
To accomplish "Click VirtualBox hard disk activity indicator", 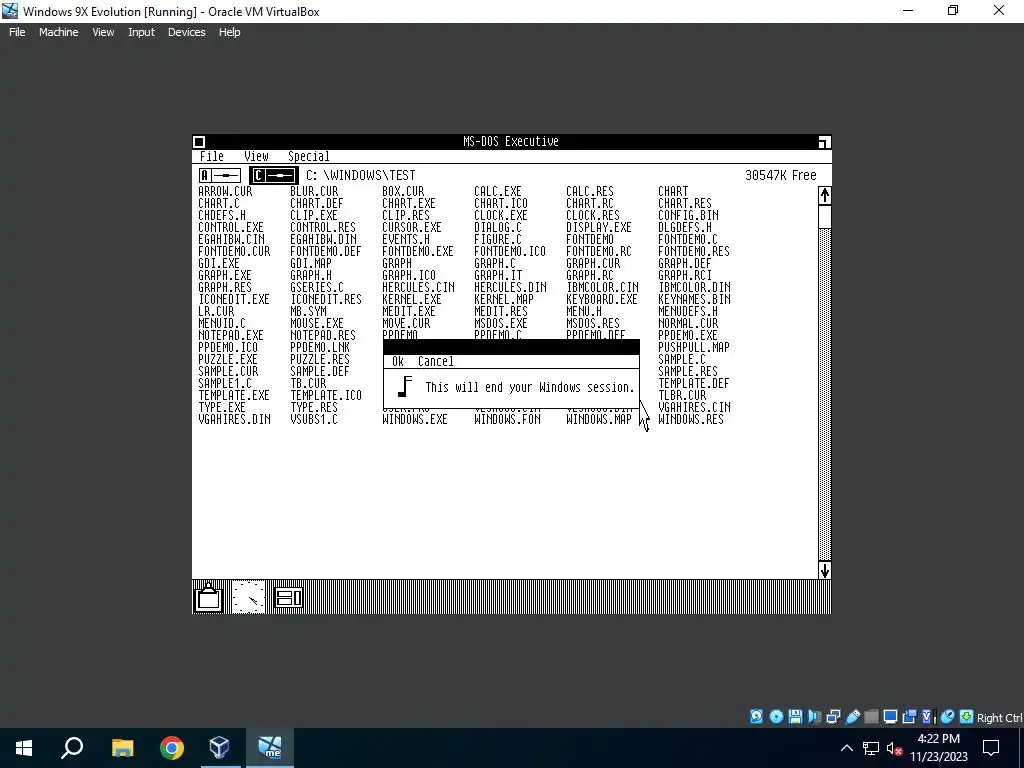I will pyautogui.click(x=756, y=716).
